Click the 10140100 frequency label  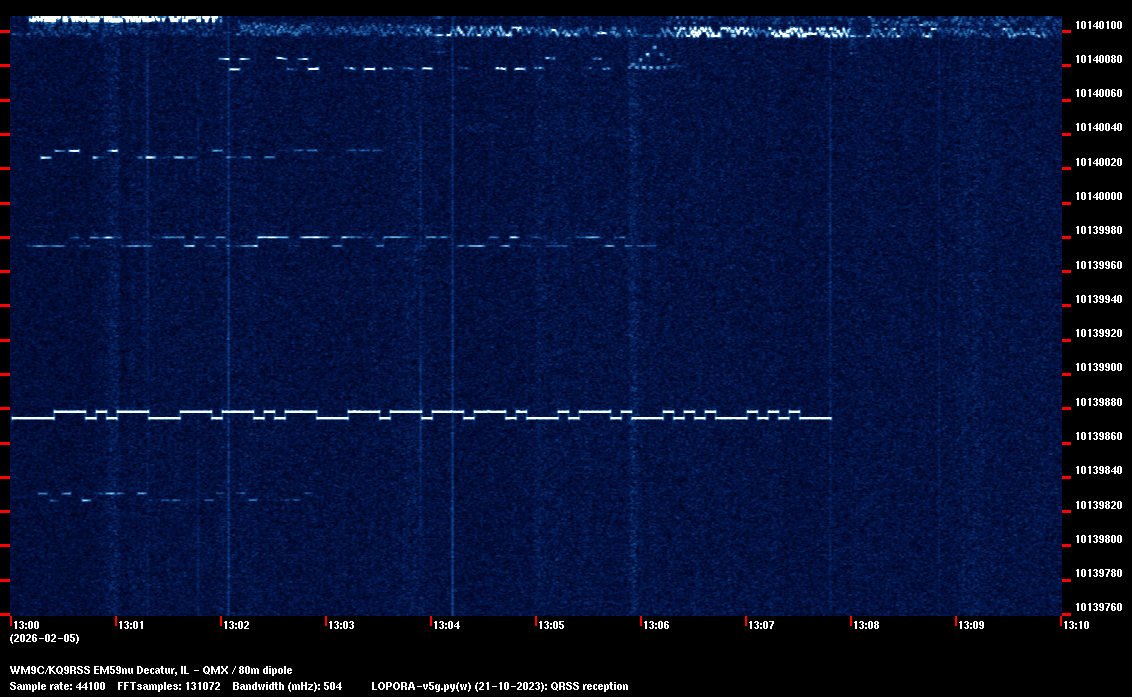point(1098,25)
